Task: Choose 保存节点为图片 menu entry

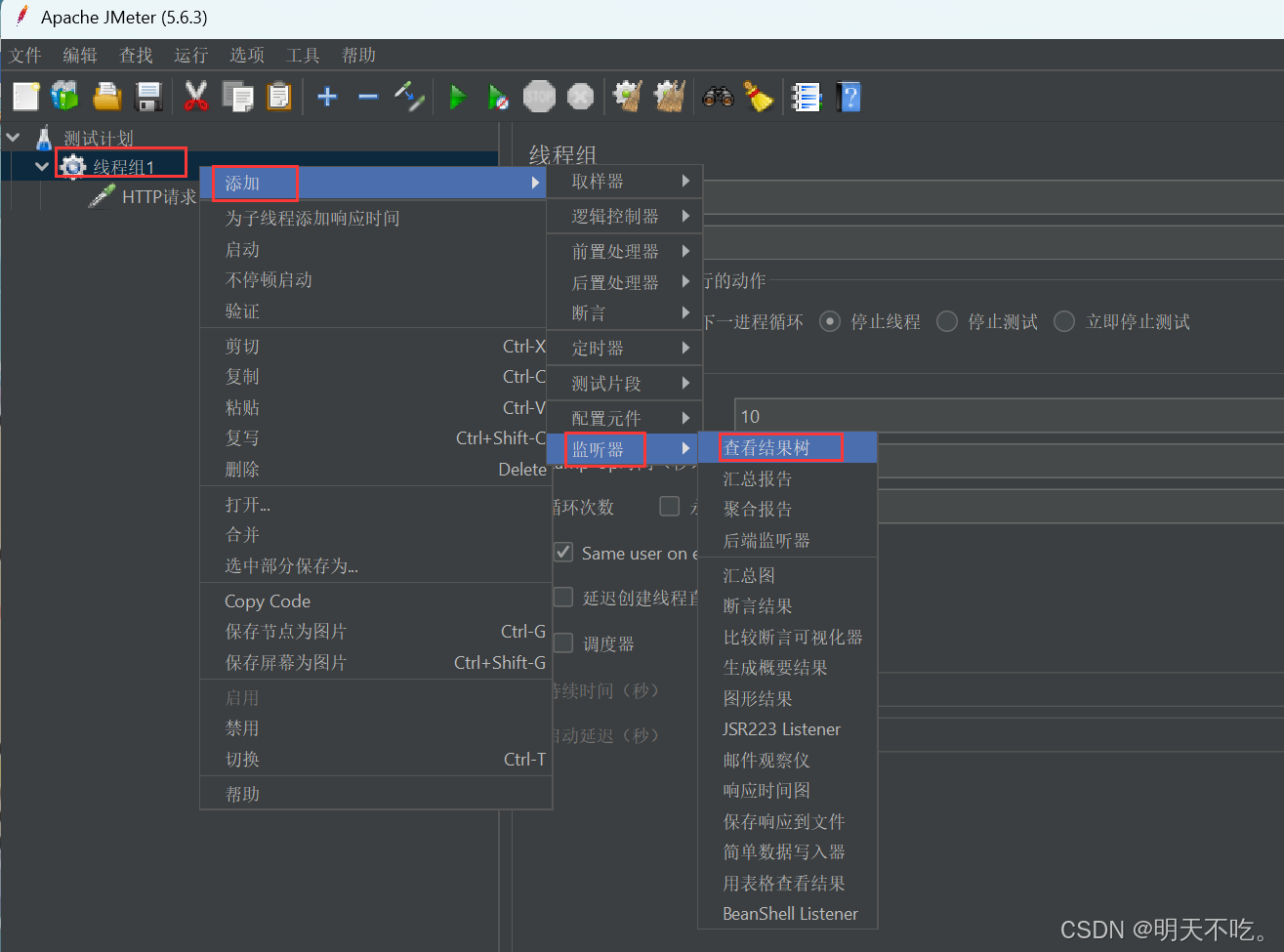Action: click(376, 631)
